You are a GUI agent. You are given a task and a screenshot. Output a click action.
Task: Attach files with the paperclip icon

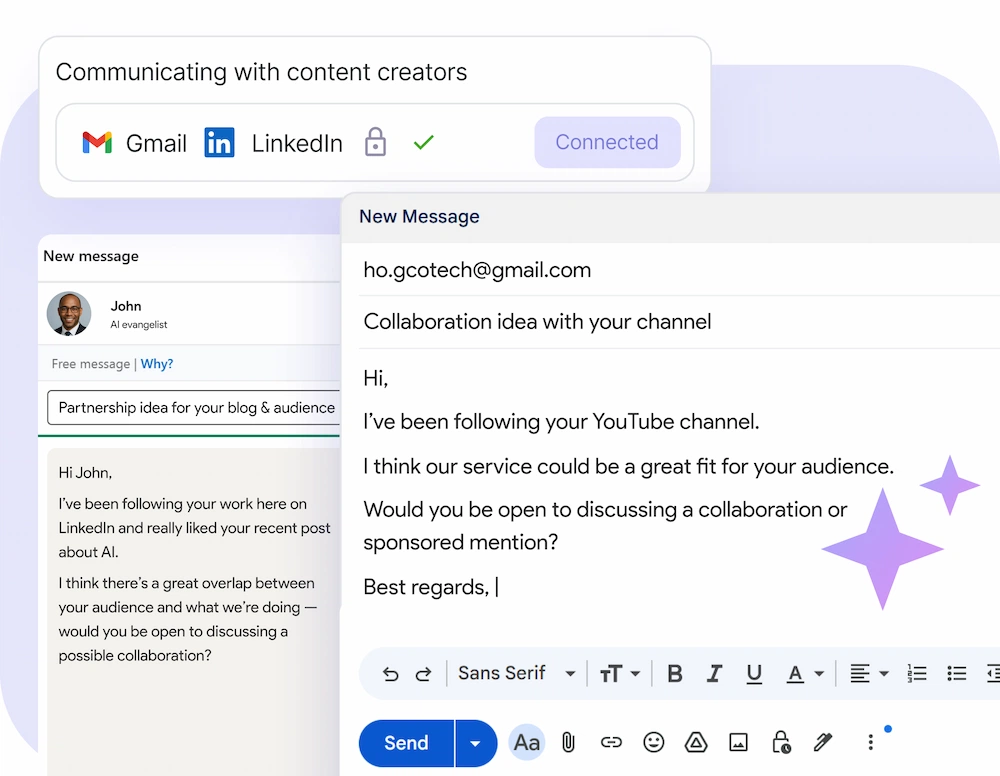pyautogui.click(x=568, y=742)
